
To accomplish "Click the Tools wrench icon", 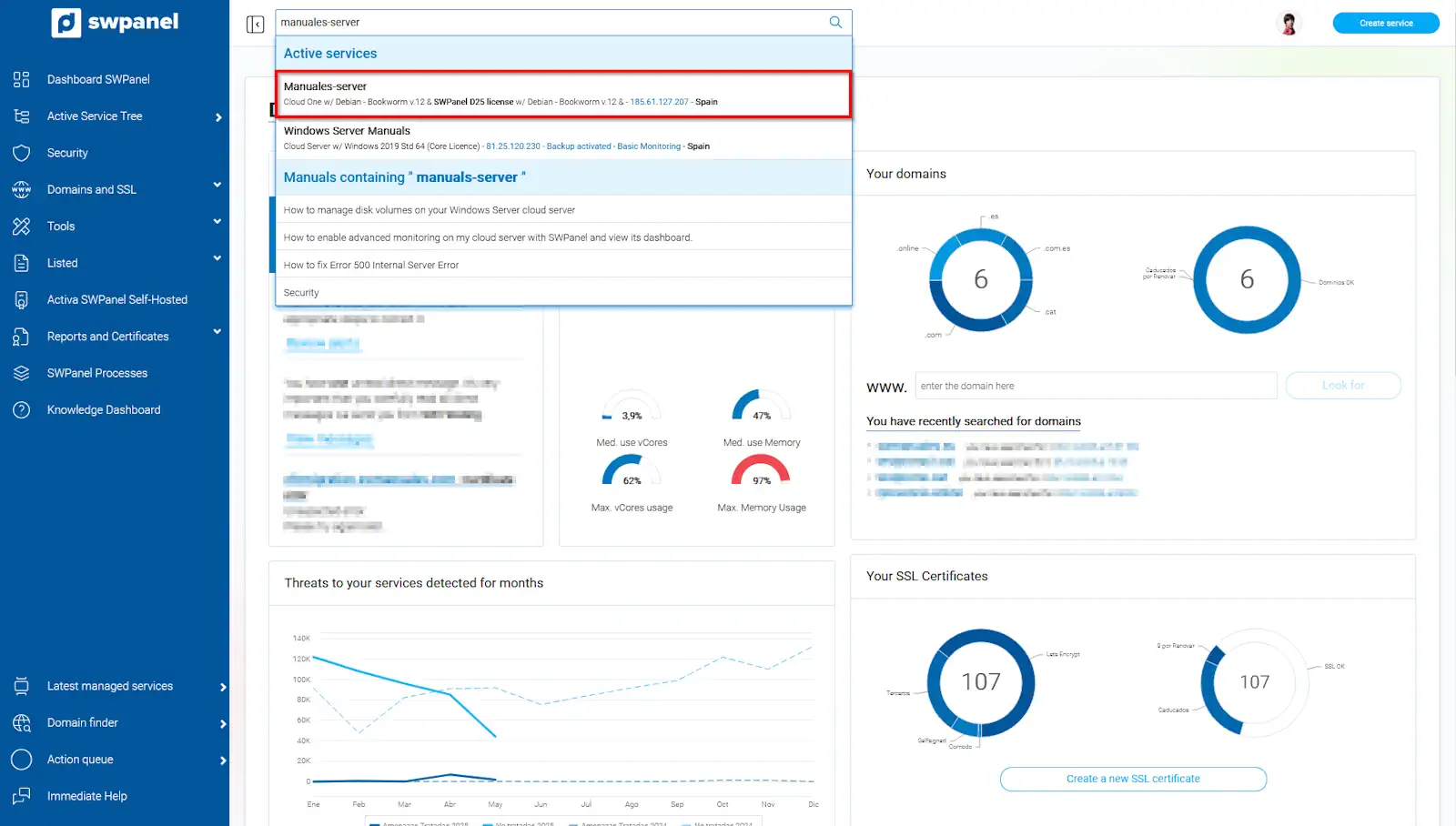I will (x=22, y=227).
